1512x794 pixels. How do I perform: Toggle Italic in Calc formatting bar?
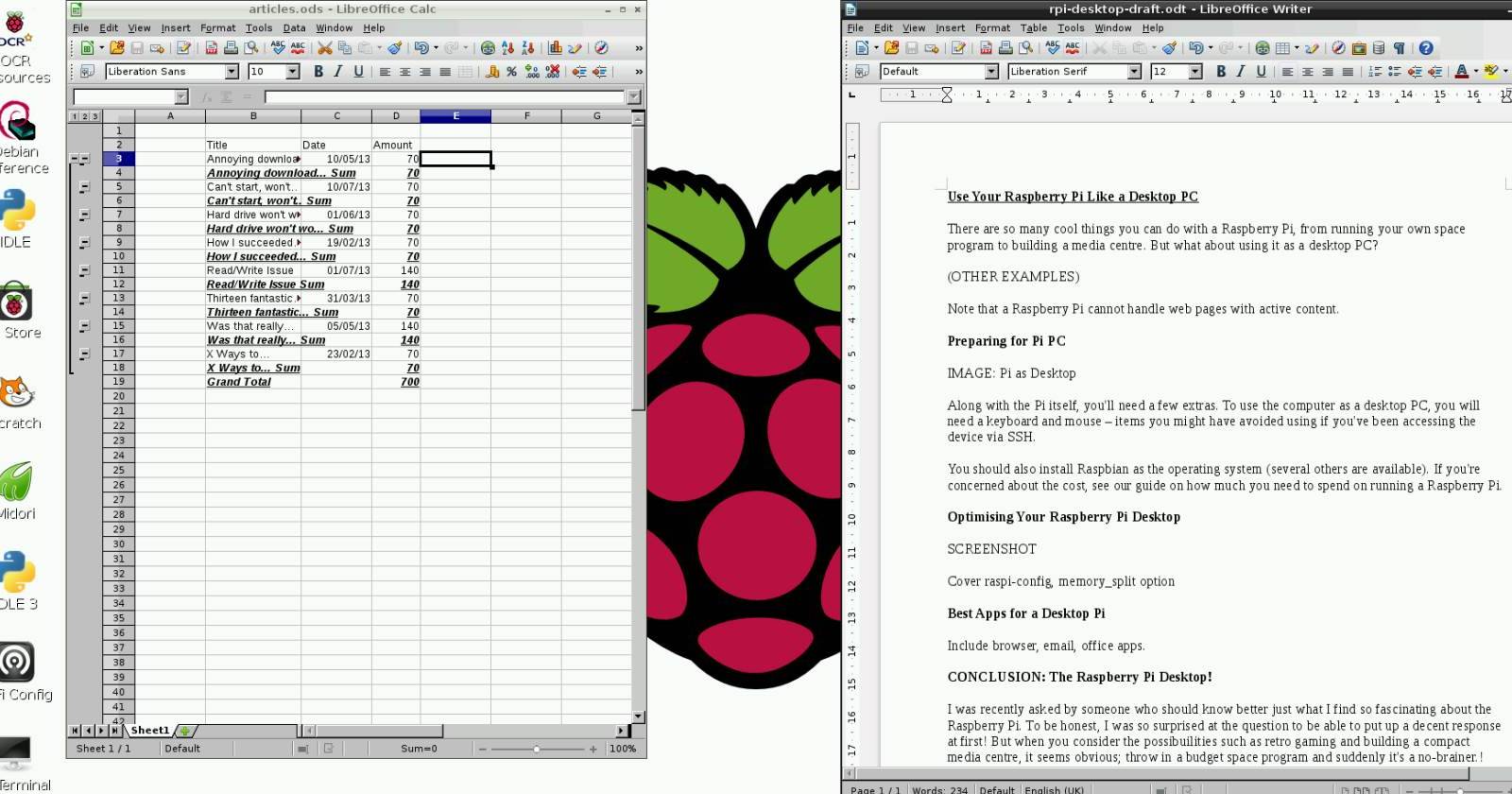click(x=338, y=71)
